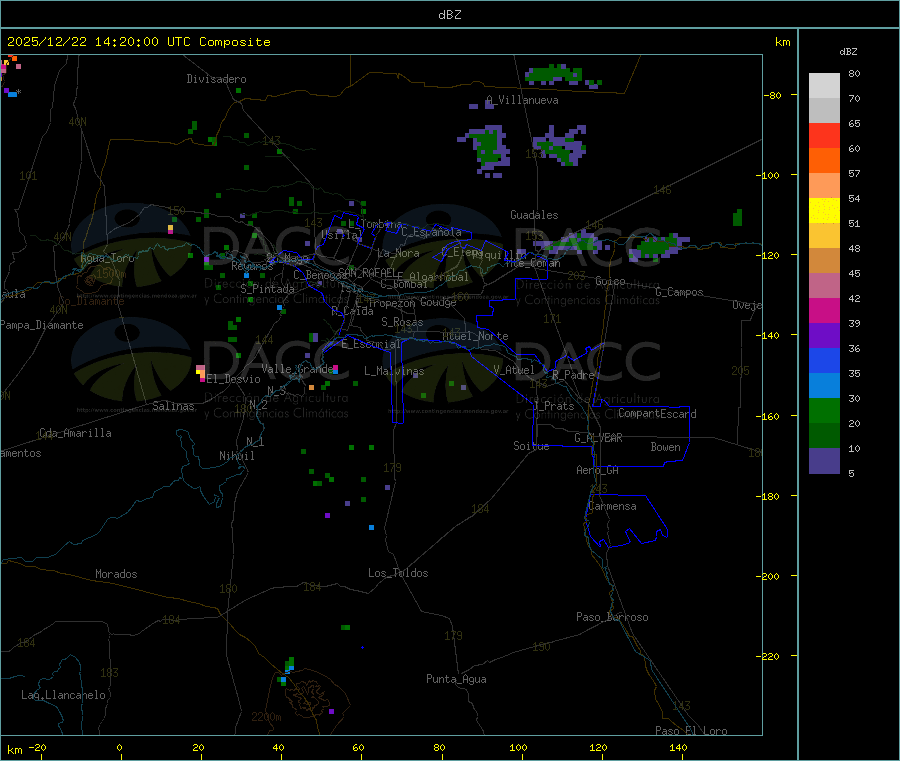Select the bright green 20-30 dBZ legend swatch
Image resolution: width=900 pixels, height=761 pixels.
click(824, 410)
